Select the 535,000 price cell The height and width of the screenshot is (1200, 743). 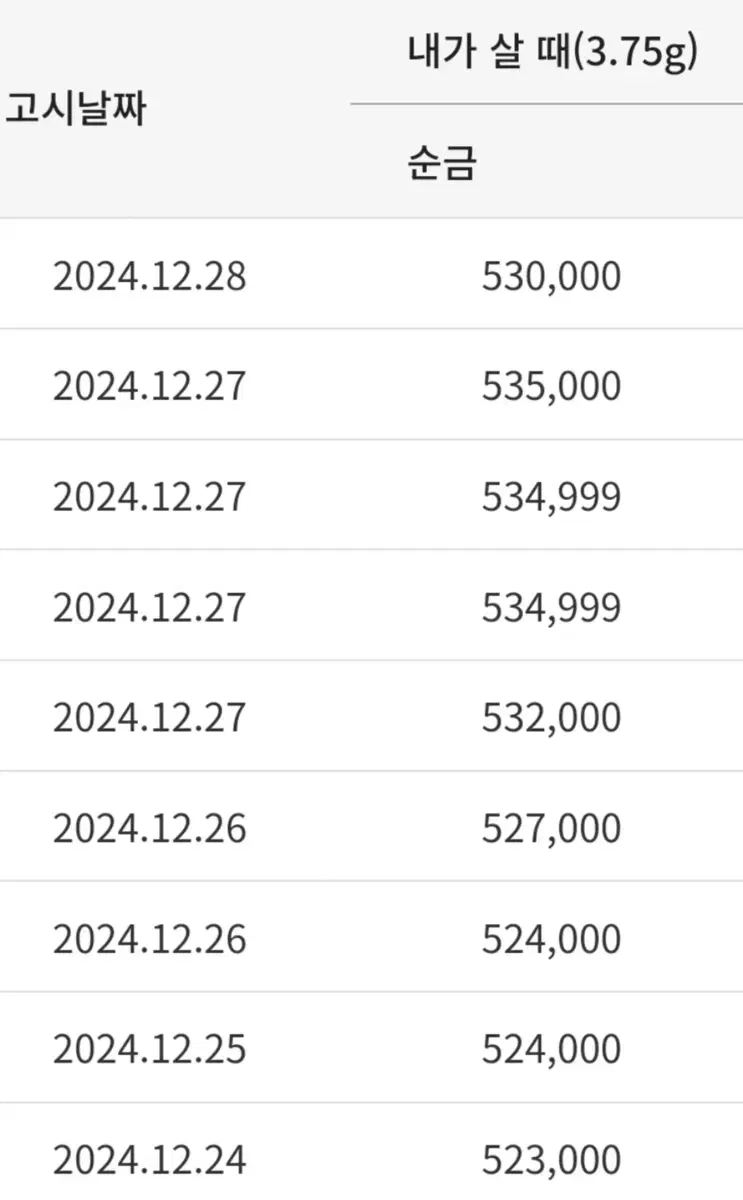pos(551,386)
